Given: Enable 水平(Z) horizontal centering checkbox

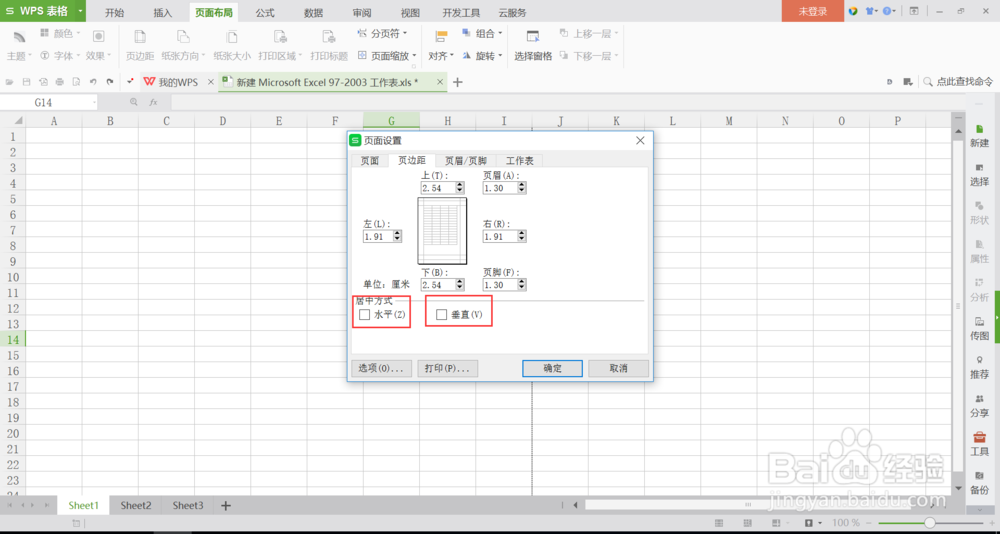Looking at the screenshot, I should point(364,315).
